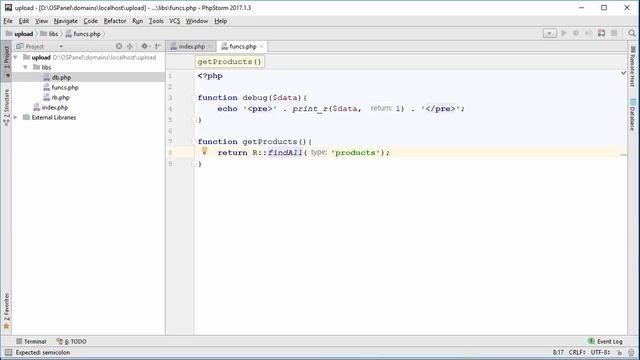Click the colored Listen for debug connections icon
The image size is (640, 360).
click(601, 33)
